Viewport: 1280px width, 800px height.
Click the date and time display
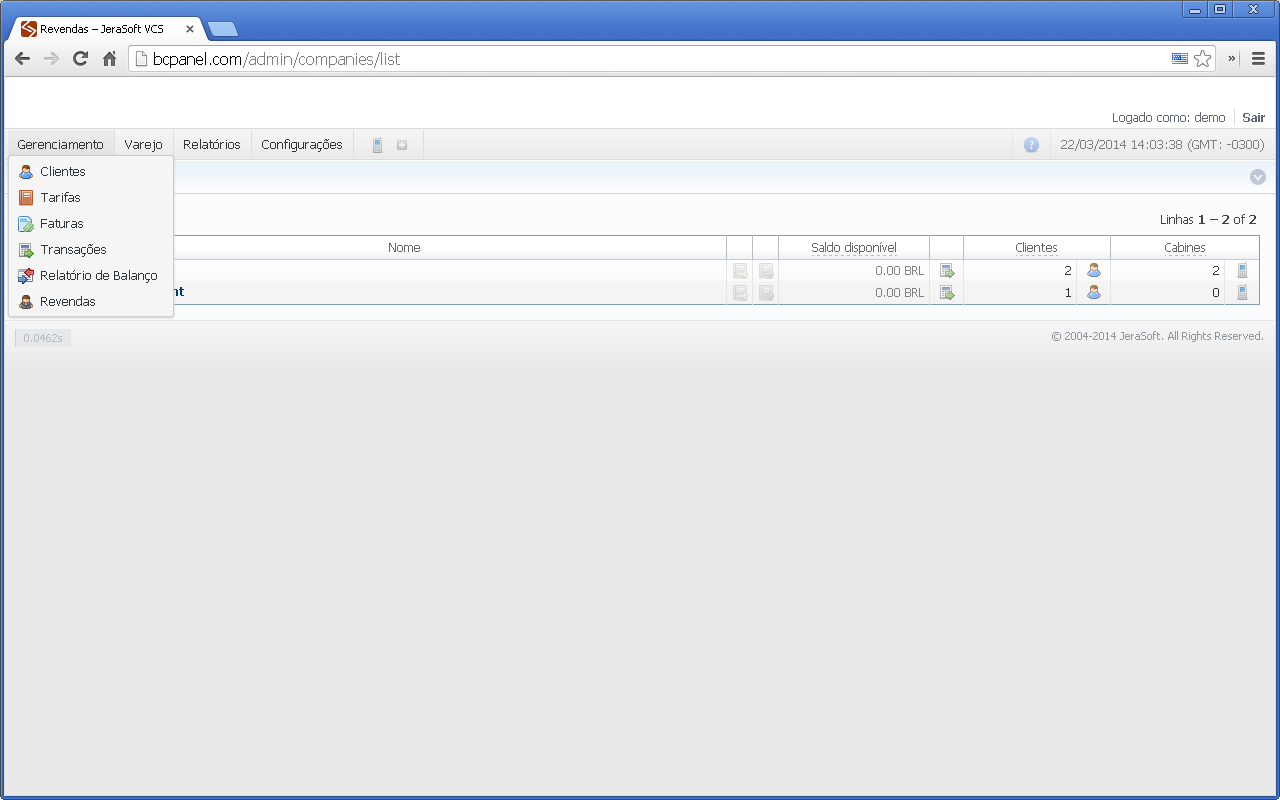[x=1162, y=145]
